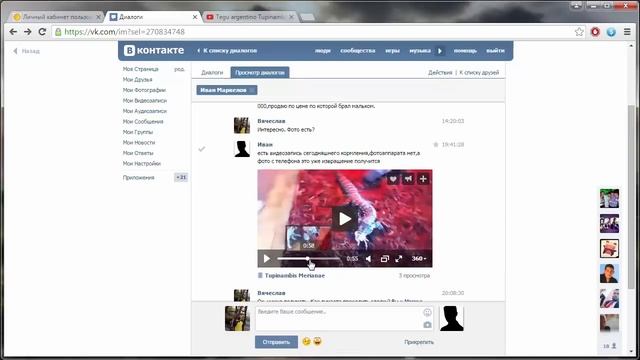
Task: Bookmark the page with the star icon
Action: 579,32
